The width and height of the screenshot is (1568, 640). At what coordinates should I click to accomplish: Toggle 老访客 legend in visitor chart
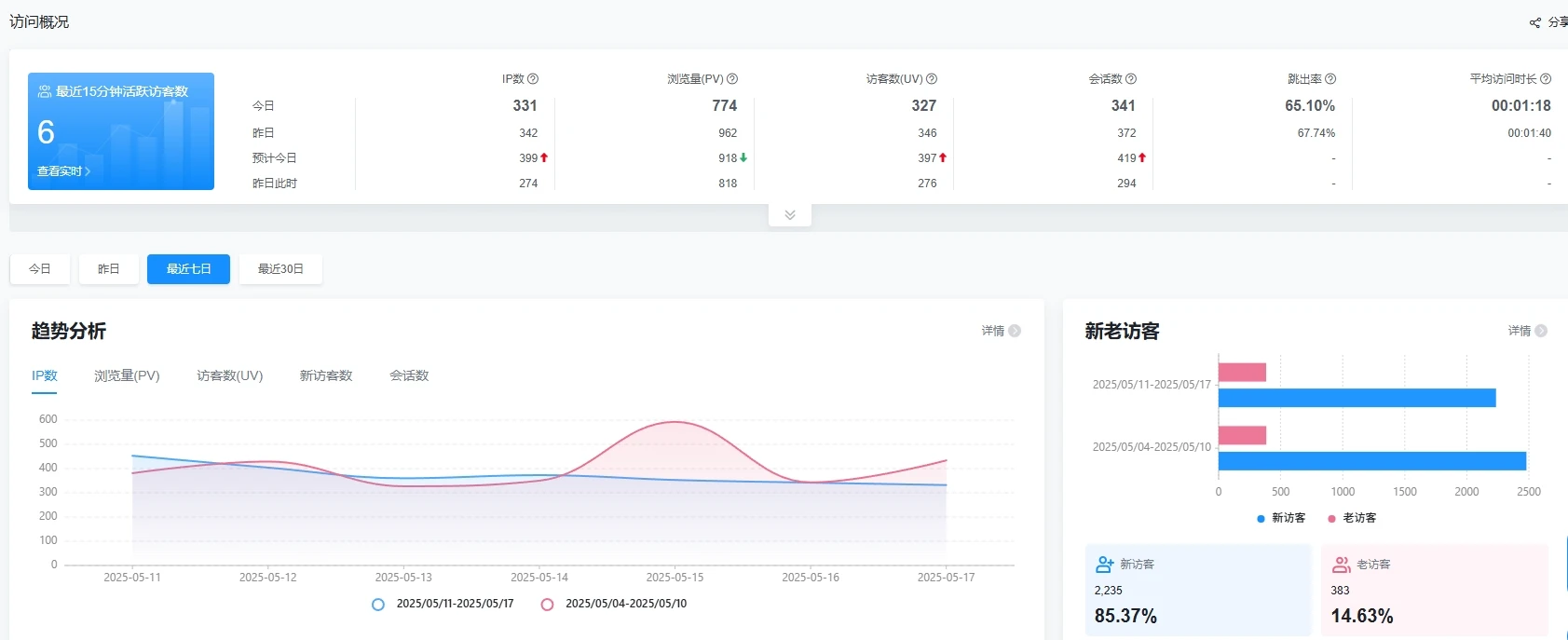(x=1332, y=519)
